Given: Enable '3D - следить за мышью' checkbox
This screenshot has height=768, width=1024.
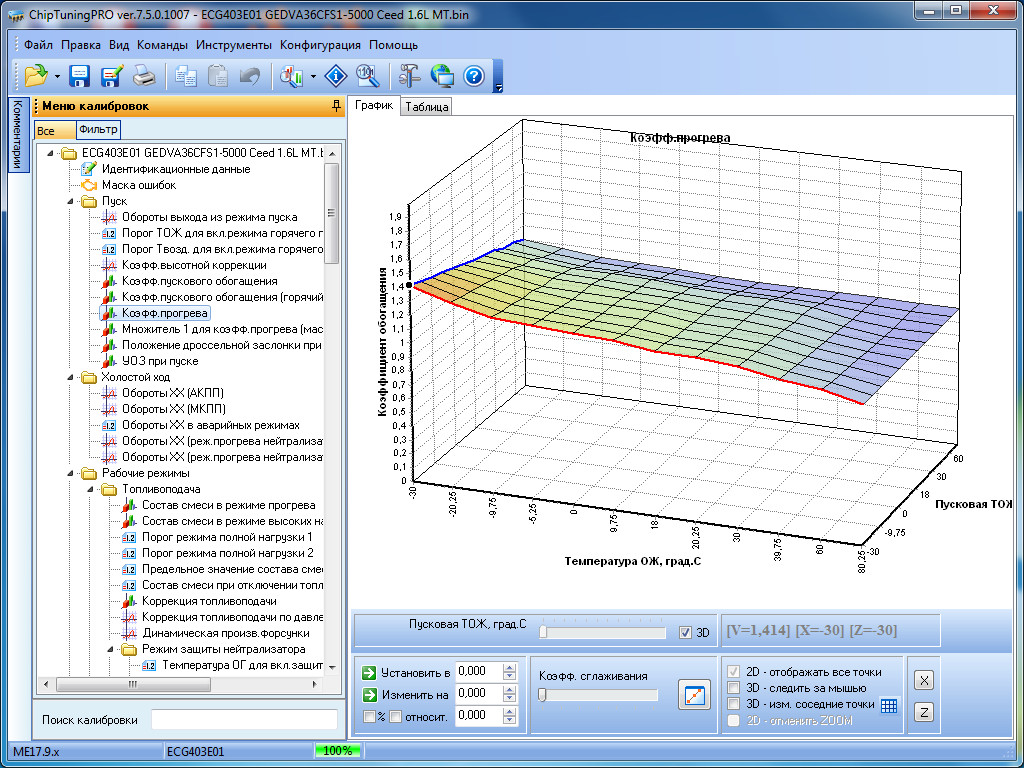Looking at the screenshot, I should [x=735, y=687].
